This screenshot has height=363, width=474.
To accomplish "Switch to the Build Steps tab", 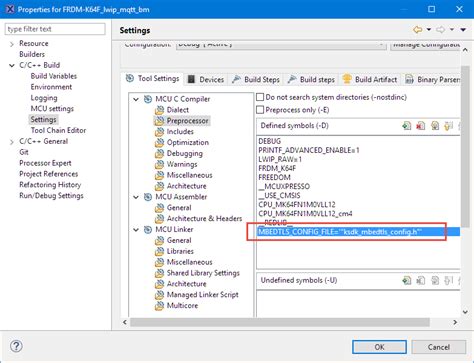I will point(256,79).
